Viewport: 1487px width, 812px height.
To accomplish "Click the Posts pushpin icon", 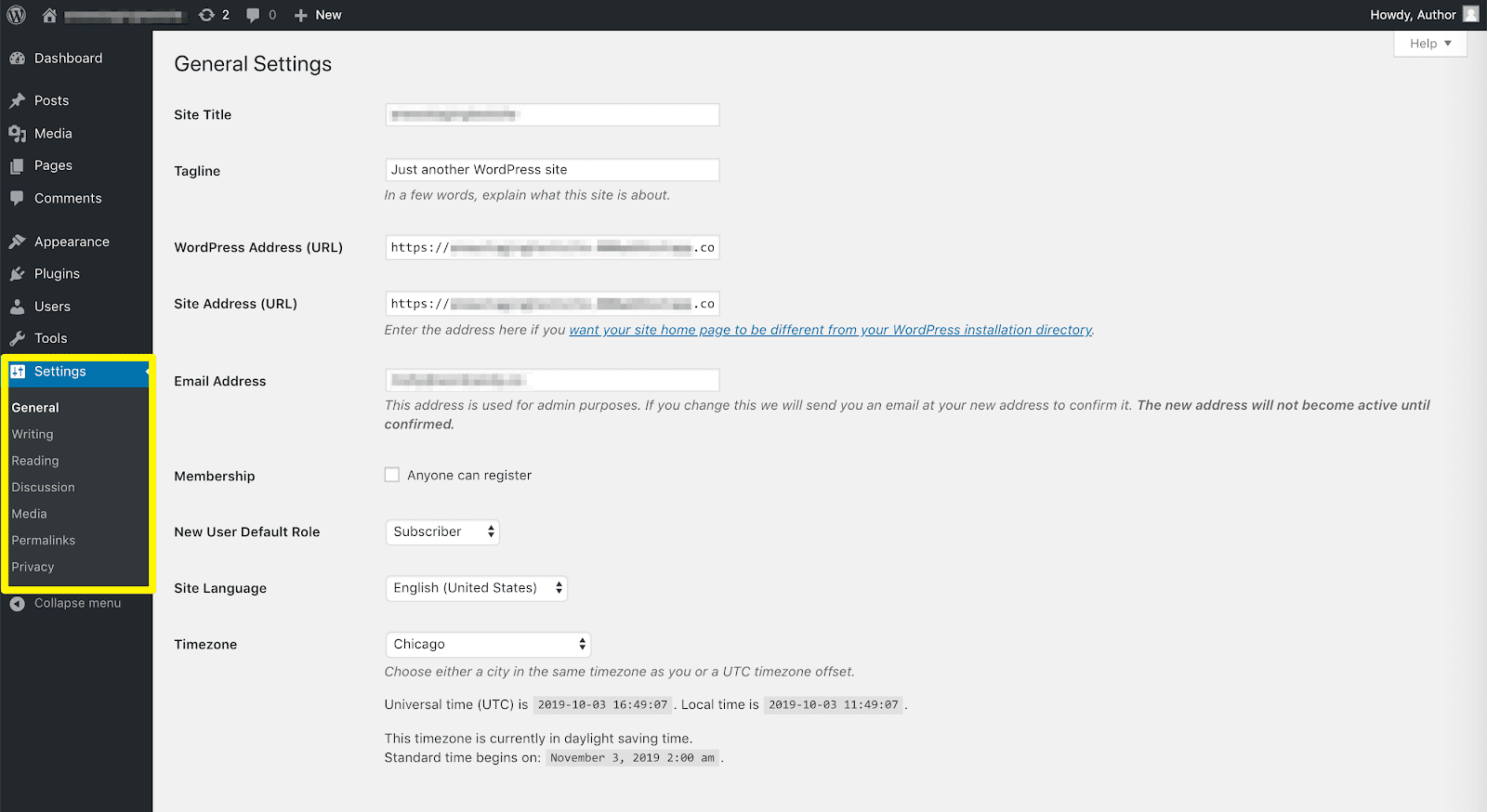I will point(18,100).
